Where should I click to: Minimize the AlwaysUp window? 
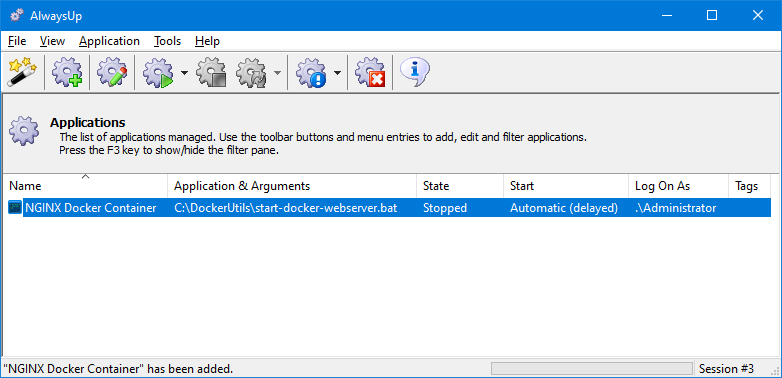pos(667,15)
